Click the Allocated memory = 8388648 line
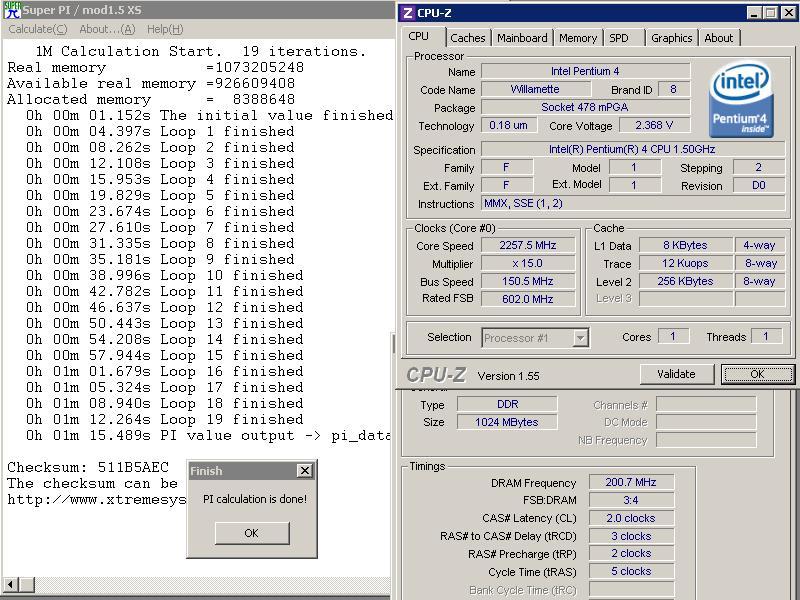Viewport: 800px width, 600px height. click(x=151, y=99)
